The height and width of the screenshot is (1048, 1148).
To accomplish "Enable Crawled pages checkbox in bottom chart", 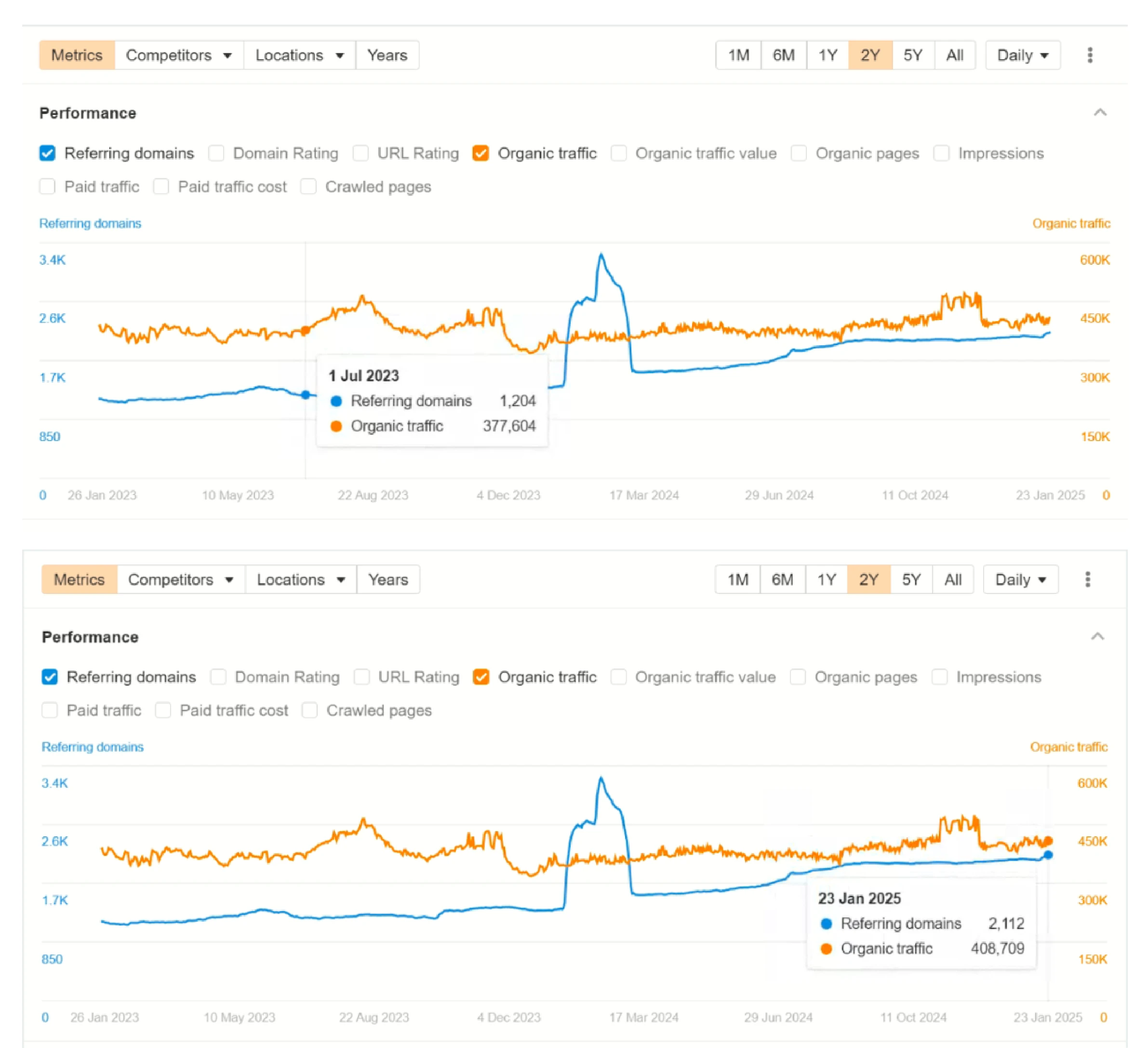I will [x=309, y=710].
